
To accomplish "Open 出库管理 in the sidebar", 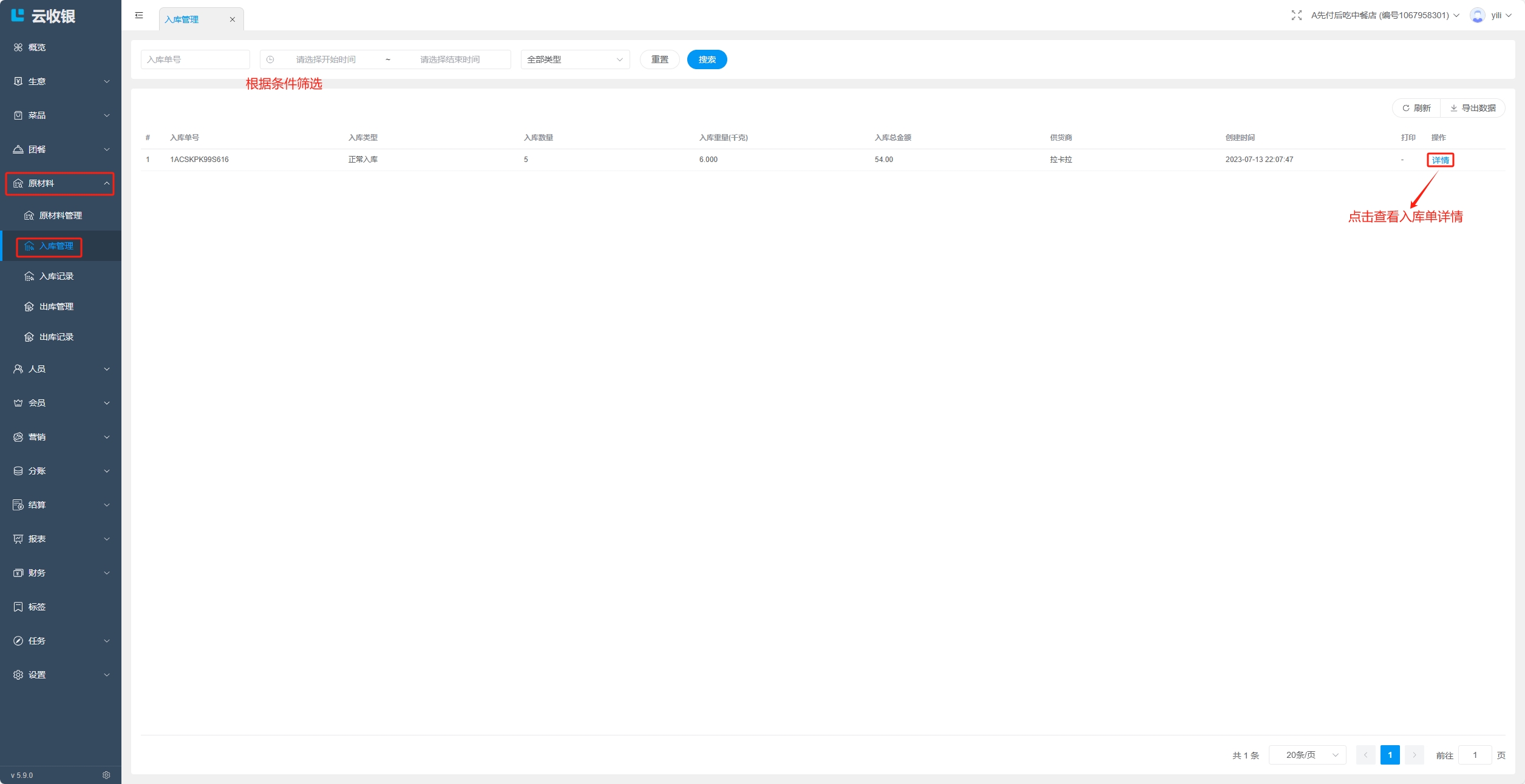I will 56,306.
